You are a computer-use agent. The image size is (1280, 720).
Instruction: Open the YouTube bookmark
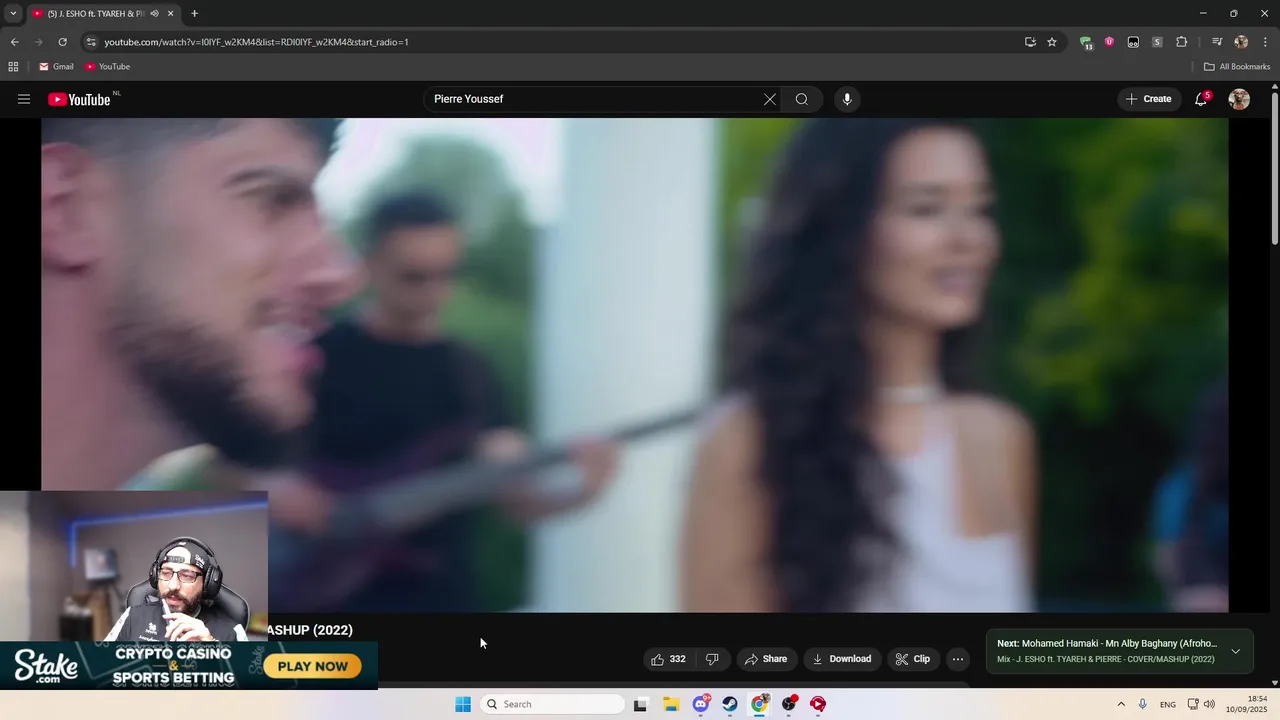107,67
